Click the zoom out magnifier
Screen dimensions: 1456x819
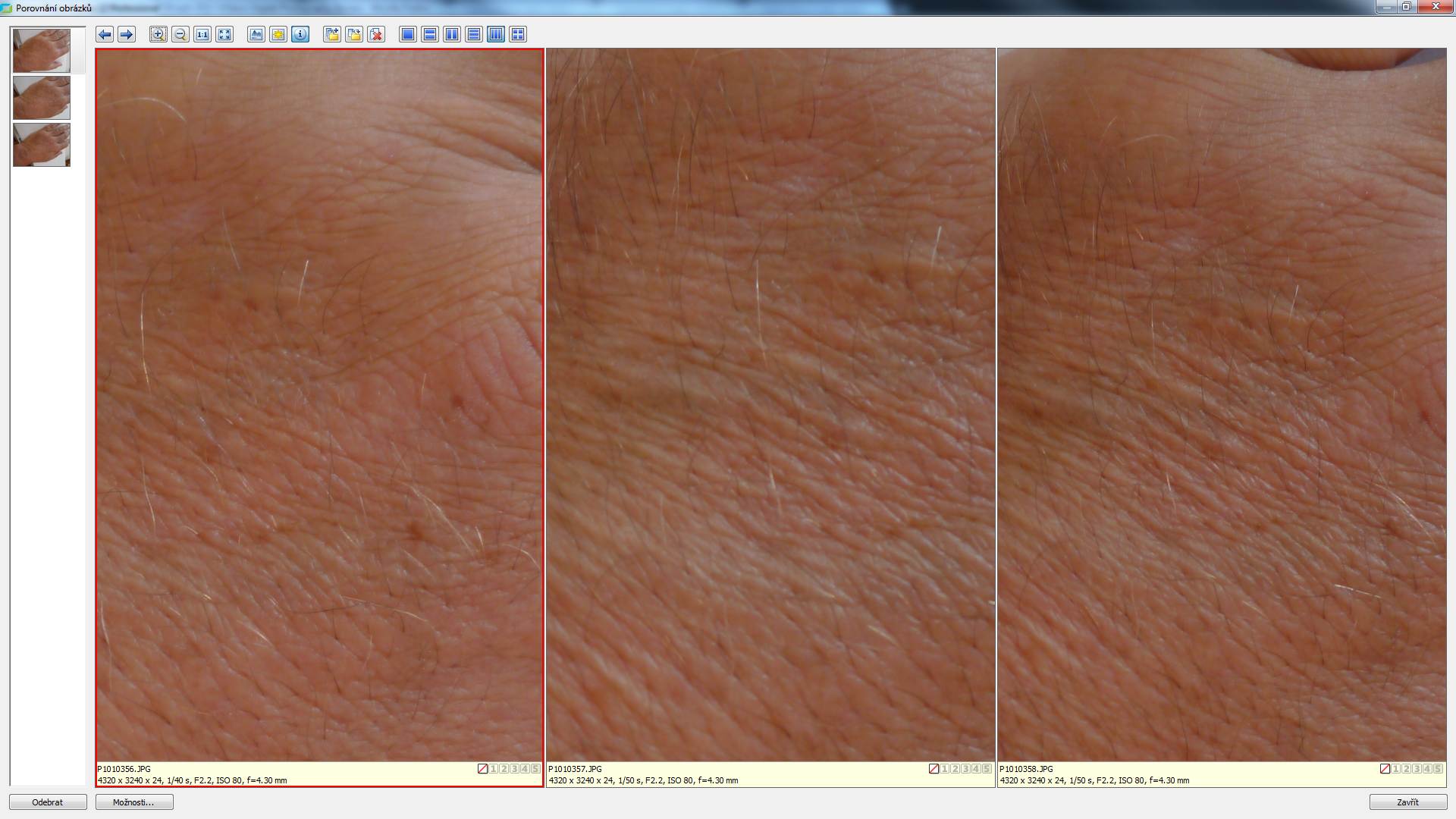click(180, 34)
